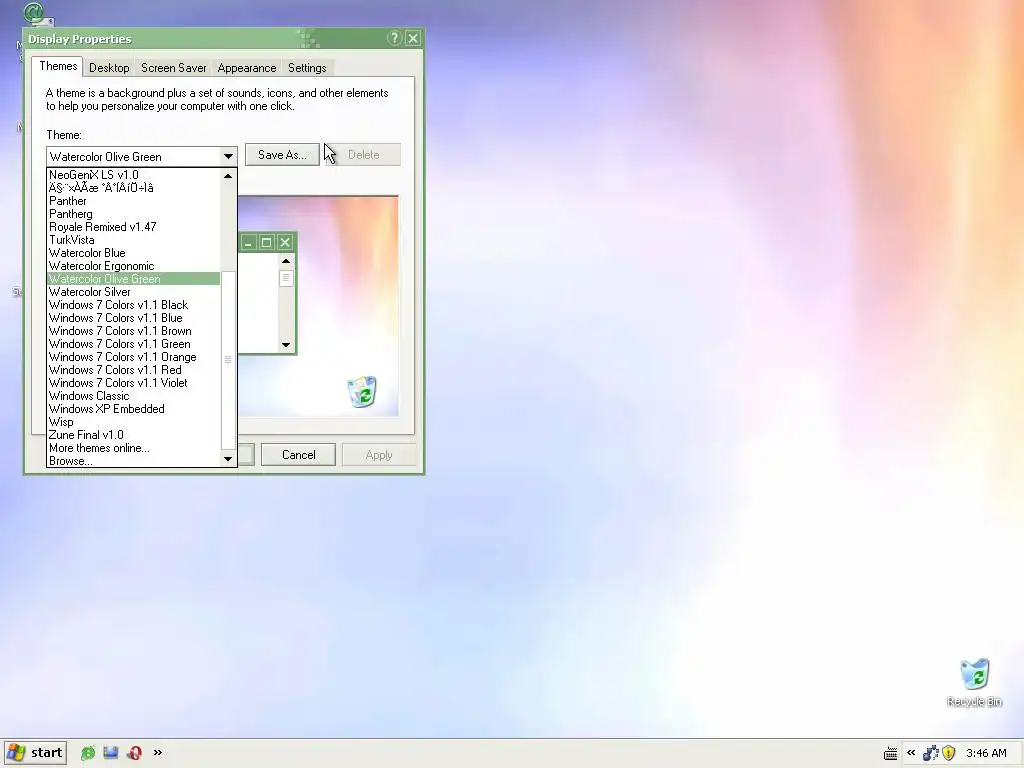Viewport: 1024px width, 768px height.
Task: Choose More themes online... entry
Action: pyautogui.click(x=134, y=448)
